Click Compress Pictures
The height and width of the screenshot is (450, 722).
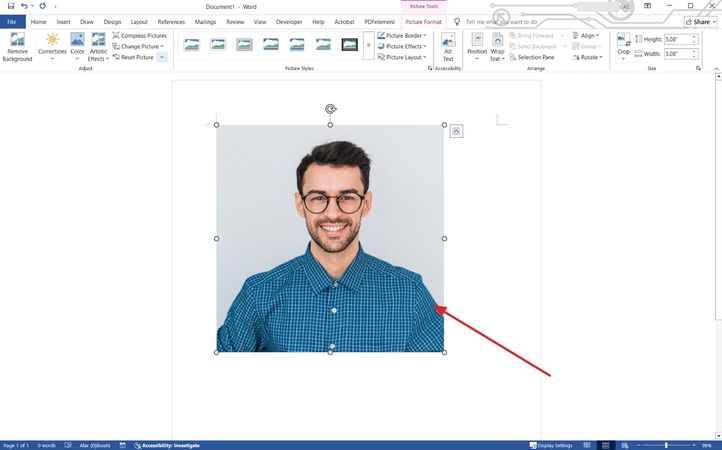[x=140, y=35]
